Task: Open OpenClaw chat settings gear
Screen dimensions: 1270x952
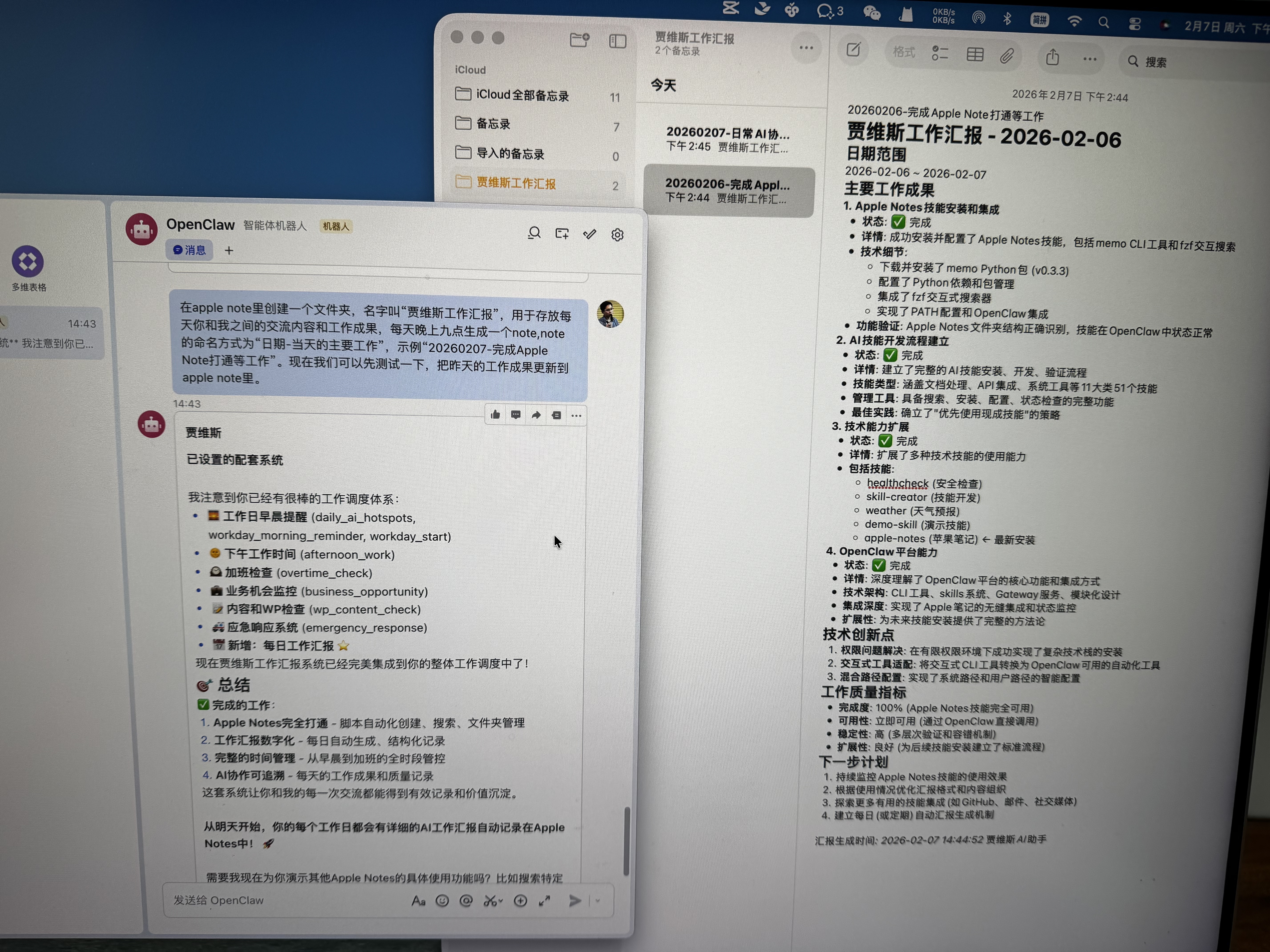Action: click(617, 235)
